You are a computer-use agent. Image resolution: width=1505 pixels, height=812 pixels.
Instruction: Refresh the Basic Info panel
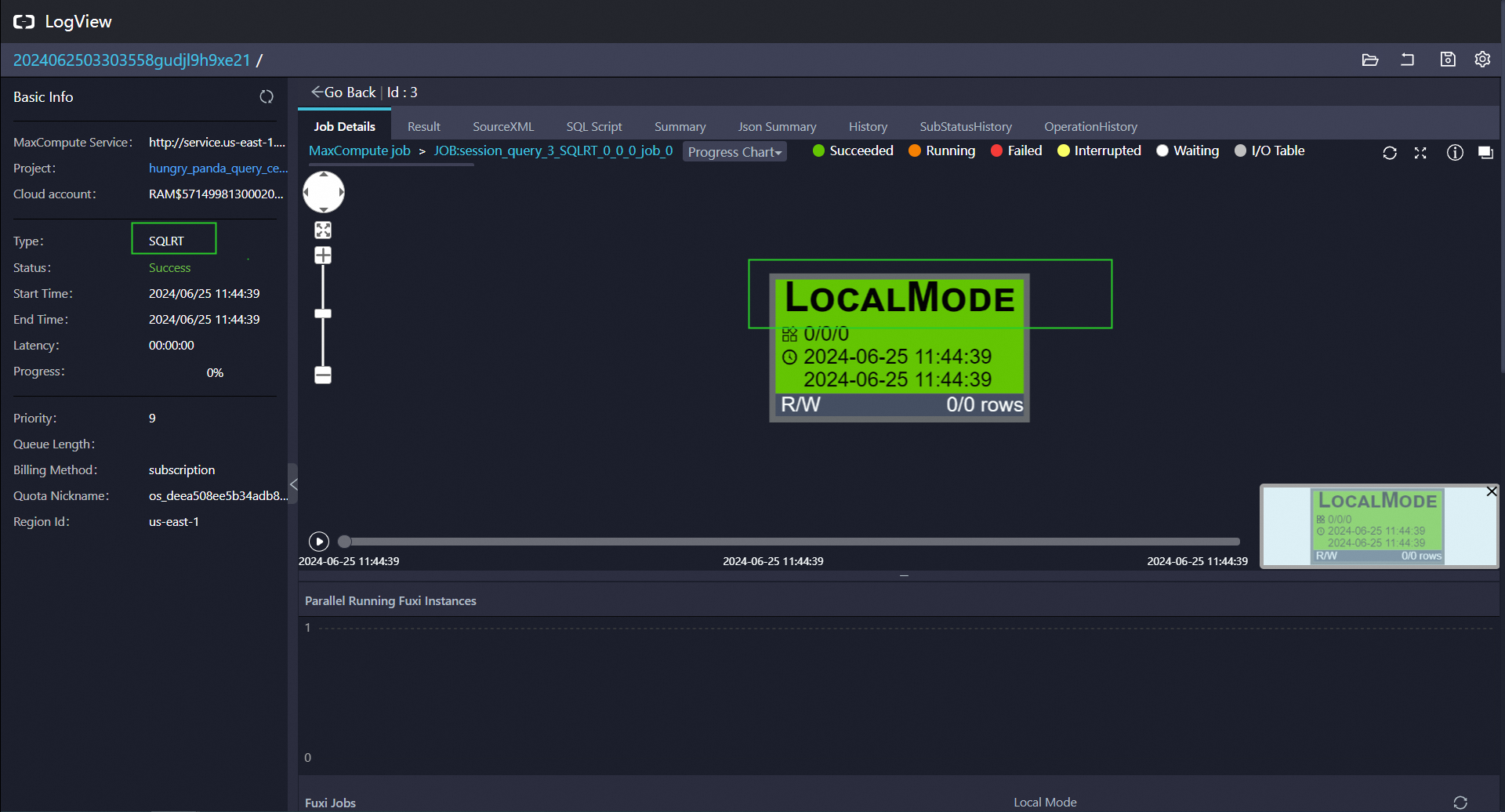[x=267, y=96]
